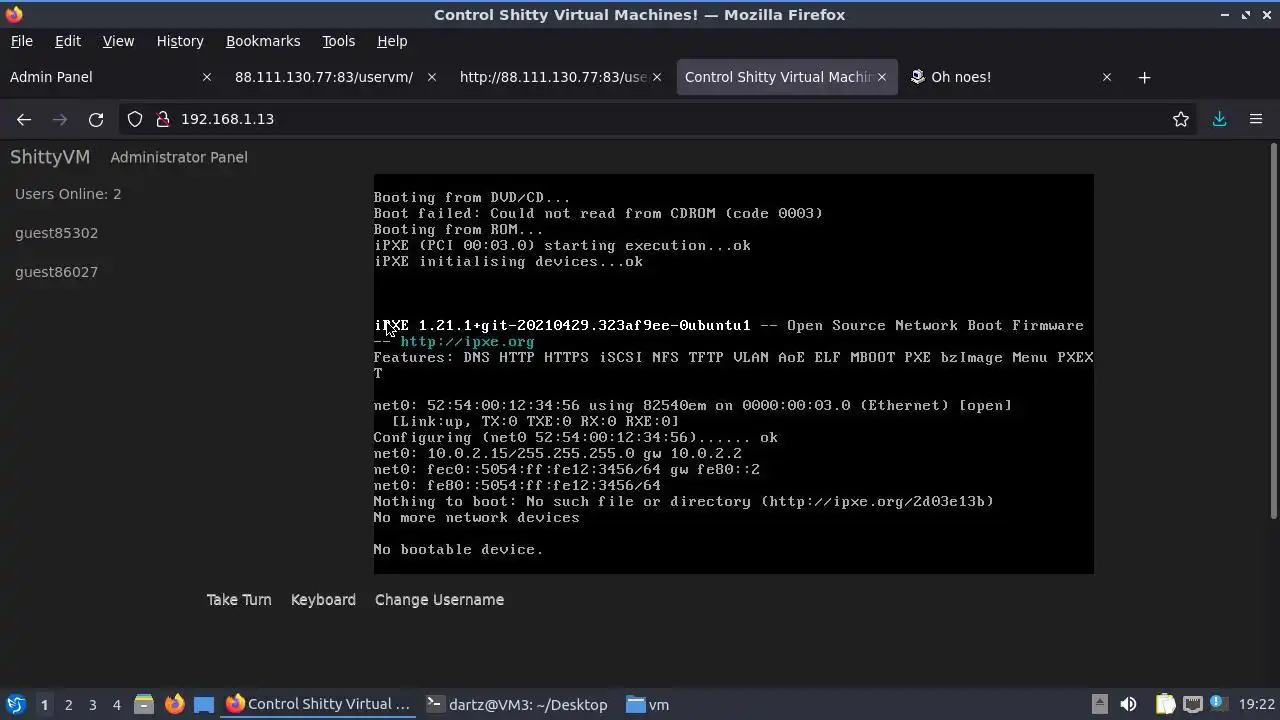Show the shield tracking protection info
Viewport: 1280px width, 720px height.
pyautogui.click(x=135, y=119)
